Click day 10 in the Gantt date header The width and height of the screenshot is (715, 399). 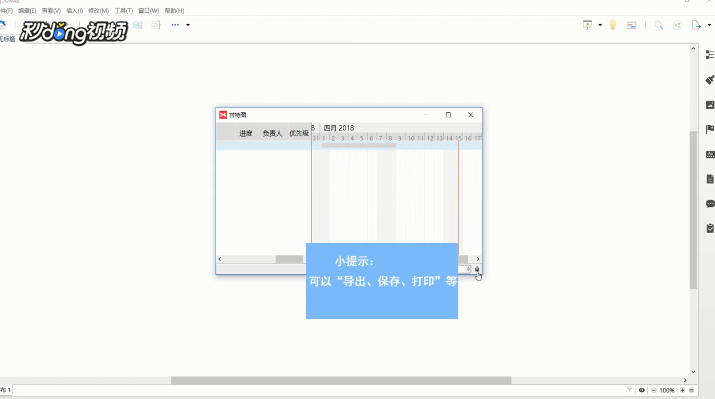411,138
